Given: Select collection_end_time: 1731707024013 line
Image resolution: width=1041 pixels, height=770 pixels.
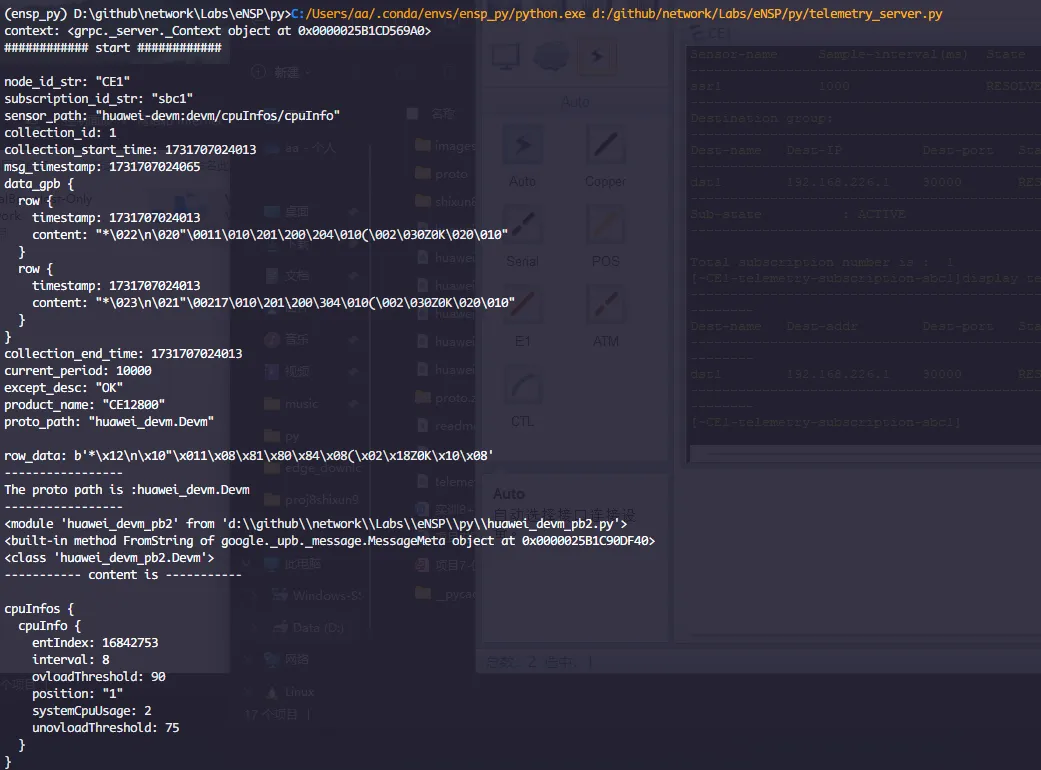Looking at the screenshot, I should pyautogui.click(x=123, y=354).
